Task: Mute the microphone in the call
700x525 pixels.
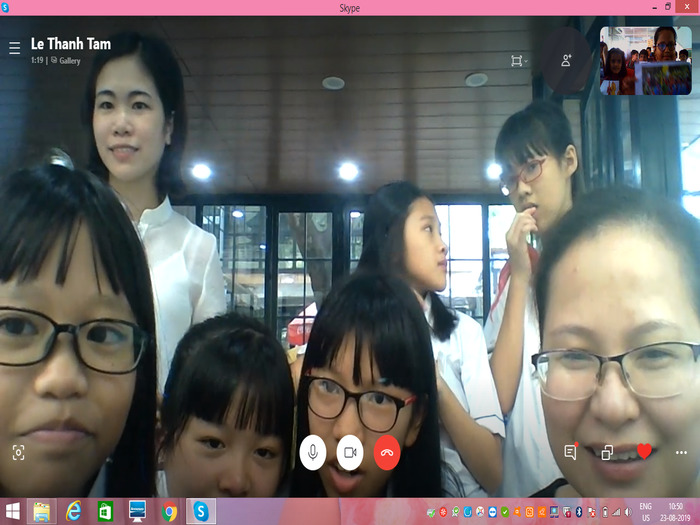Action: [x=312, y=452]
